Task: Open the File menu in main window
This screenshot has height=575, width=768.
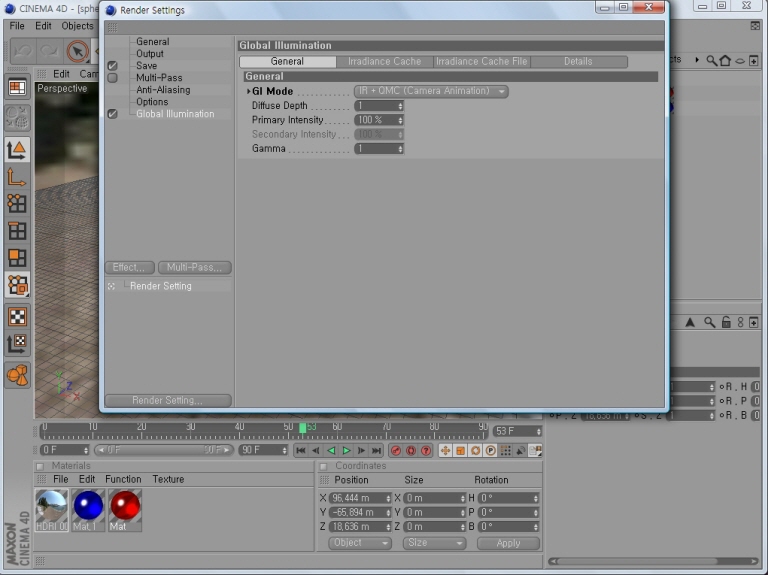Action: pyautogui.click(x=17, y=26)
